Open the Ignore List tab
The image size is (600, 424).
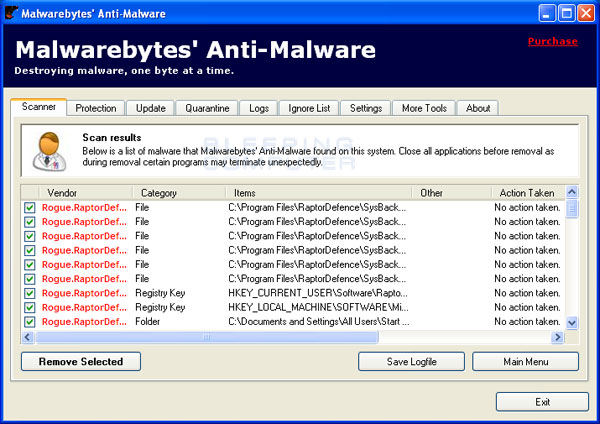pyautogui.click(x=309, y=108)
